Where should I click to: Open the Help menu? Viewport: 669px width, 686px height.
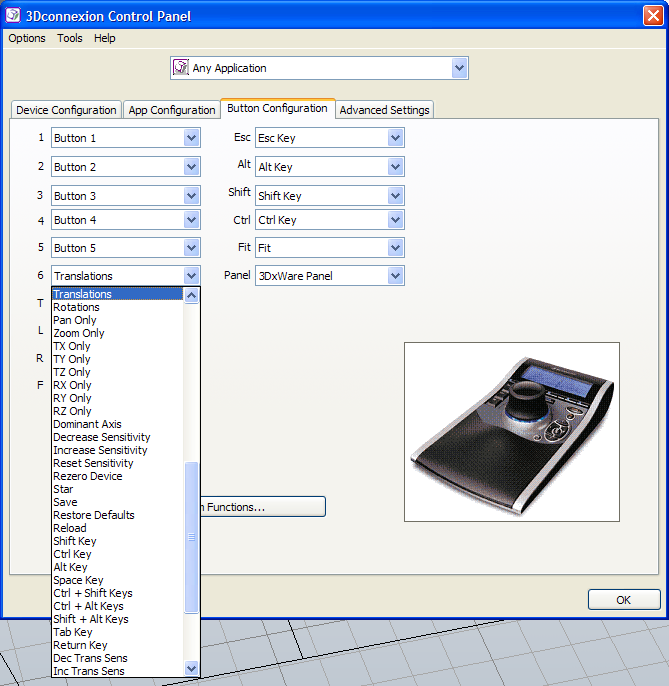105,38
